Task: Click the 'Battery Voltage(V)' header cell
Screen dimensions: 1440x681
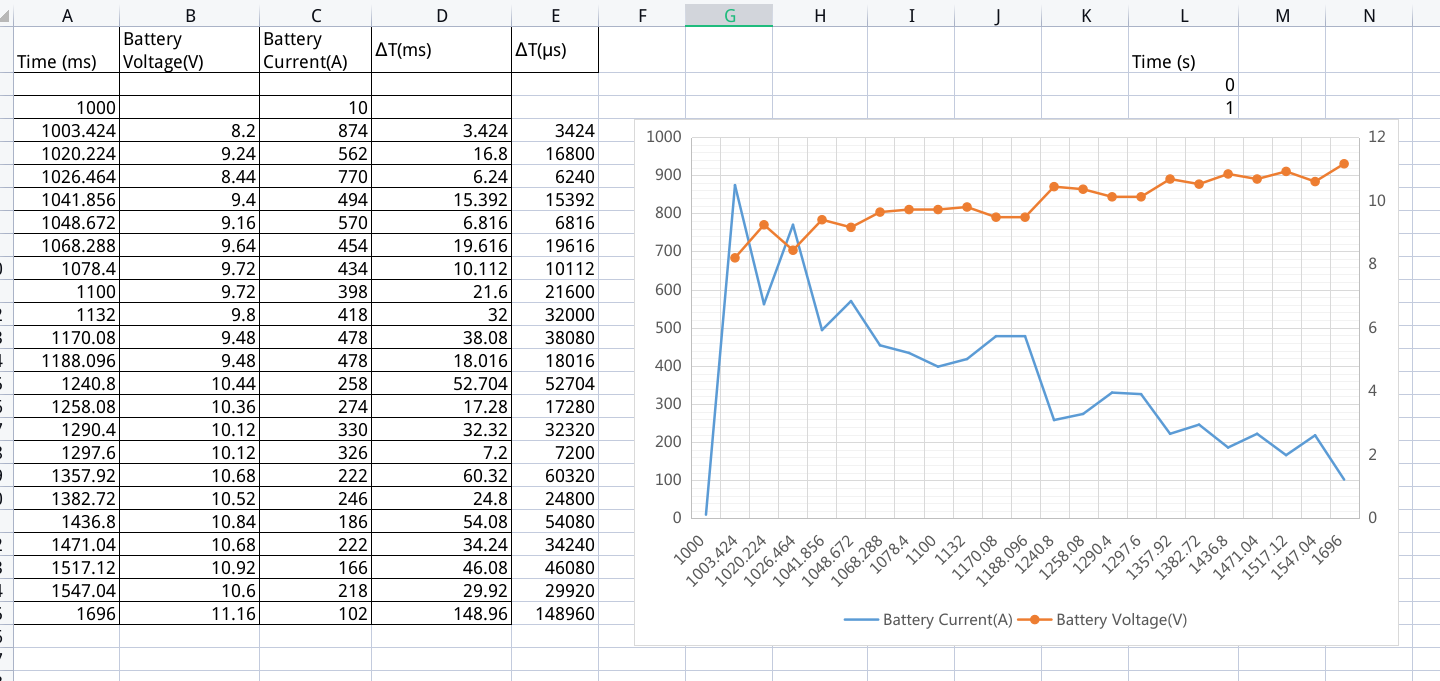Action: [190, 50]
